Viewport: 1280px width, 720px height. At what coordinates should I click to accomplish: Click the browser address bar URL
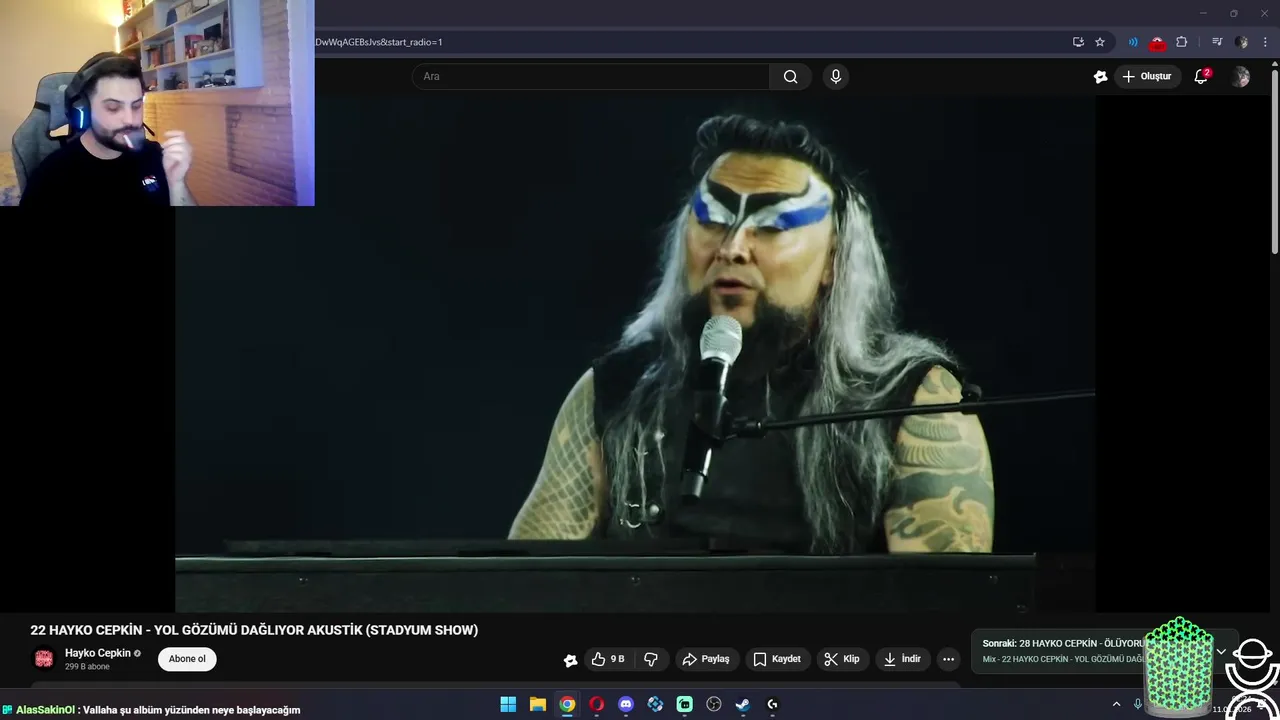tap(379, 42)
